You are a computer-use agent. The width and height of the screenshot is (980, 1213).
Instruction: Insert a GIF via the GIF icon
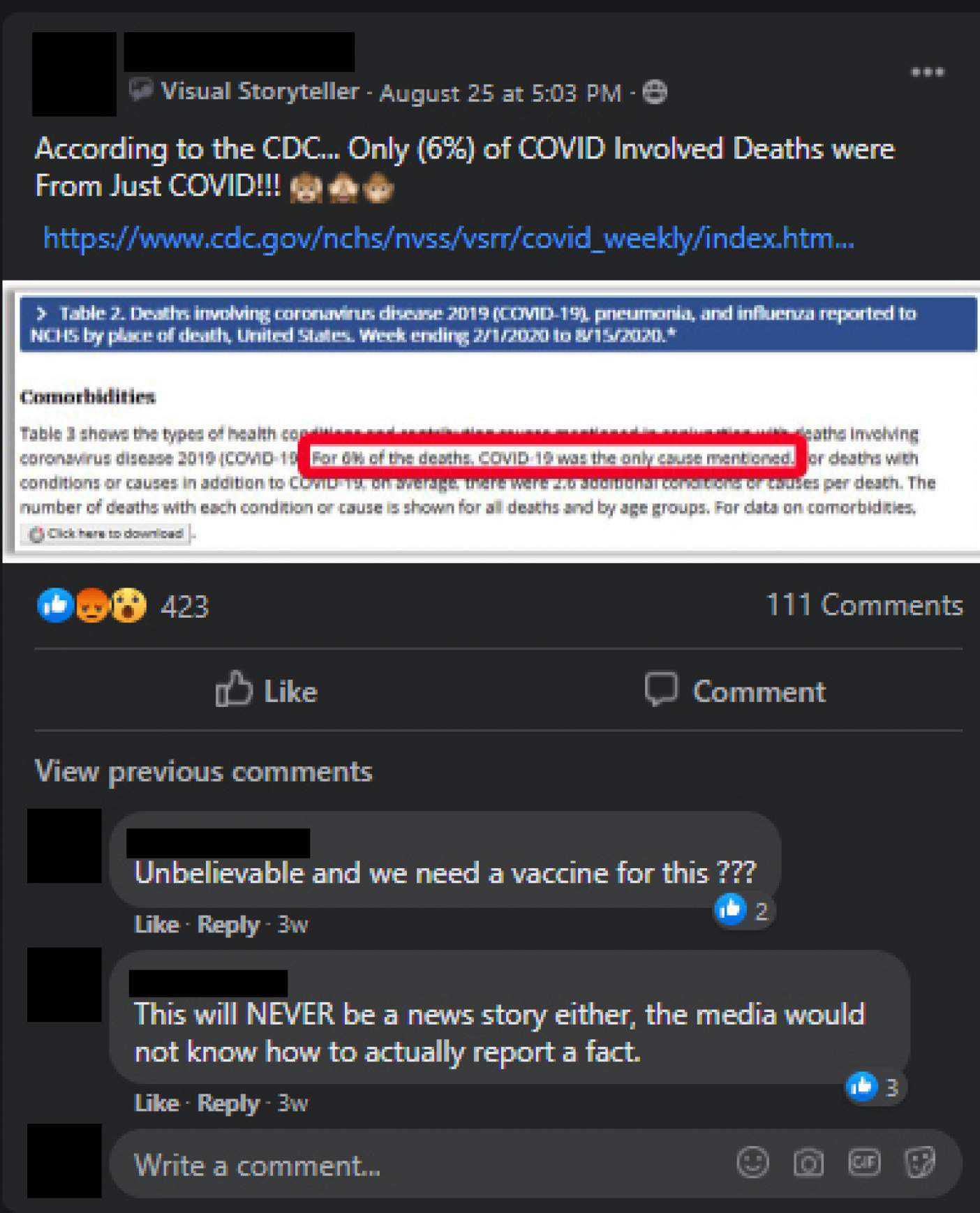click(x=864, y=1163)
